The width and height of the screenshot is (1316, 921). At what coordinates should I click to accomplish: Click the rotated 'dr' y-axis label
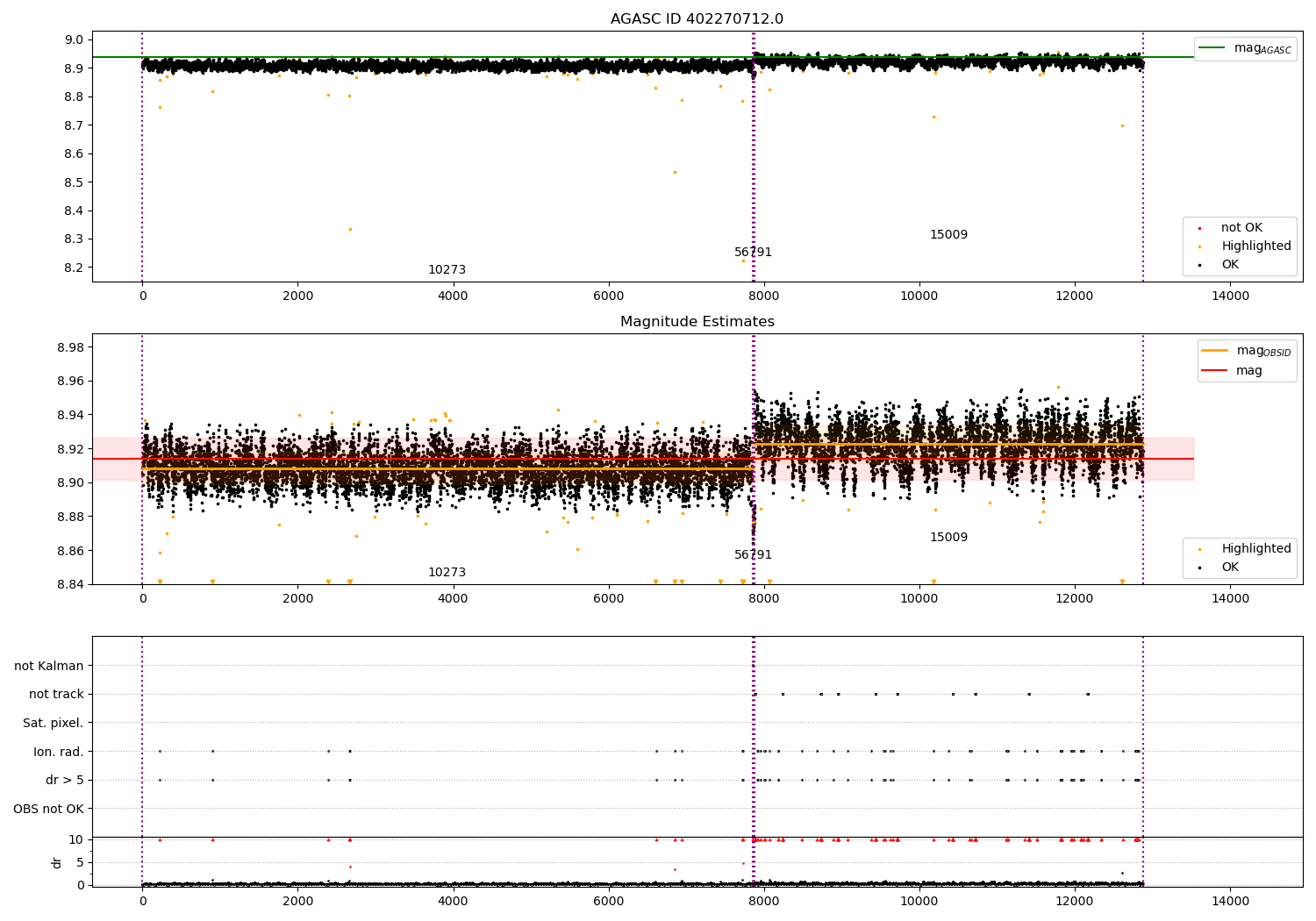click(57, 862)
